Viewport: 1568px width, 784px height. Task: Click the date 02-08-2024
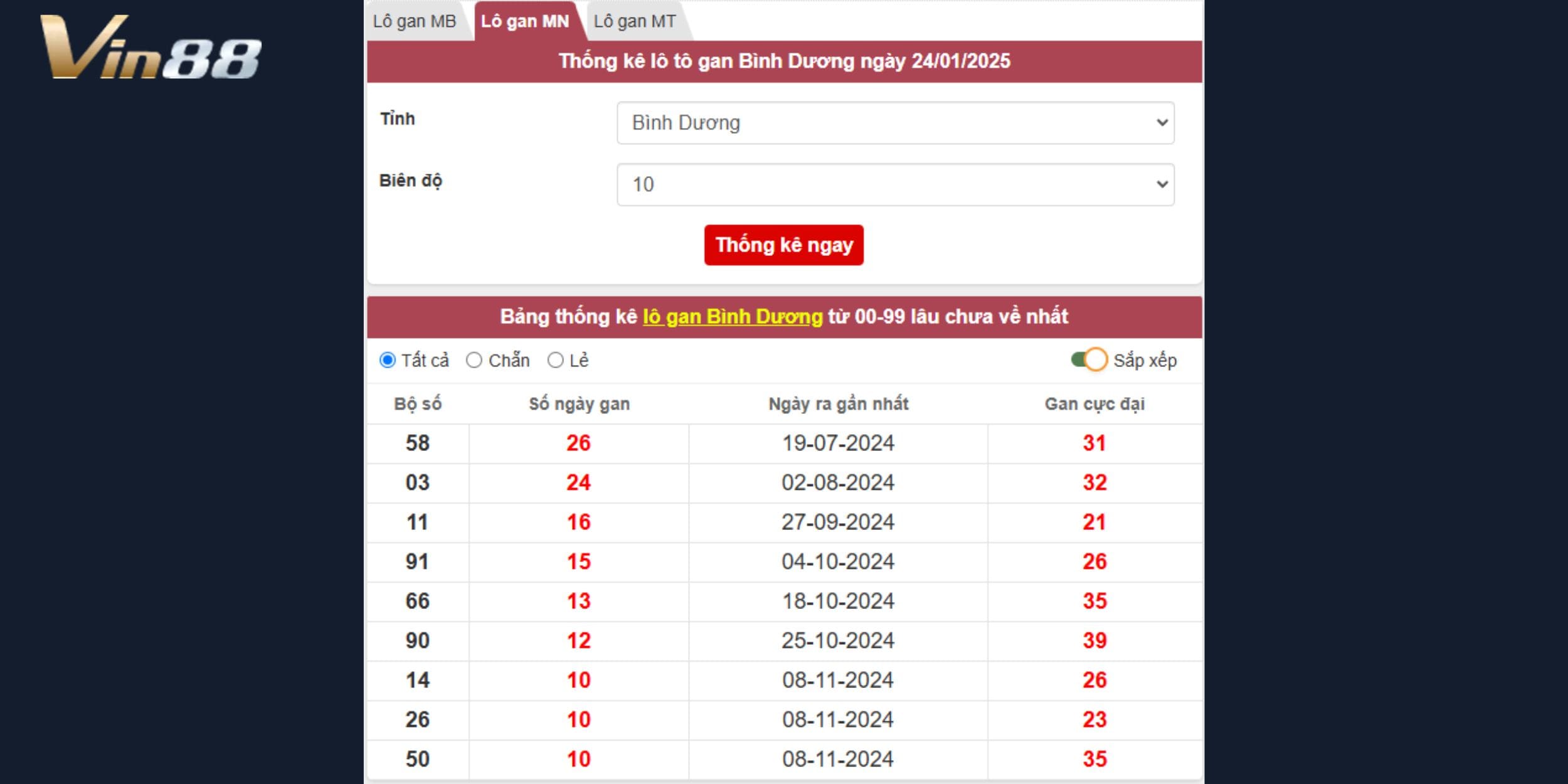[839, 483]
